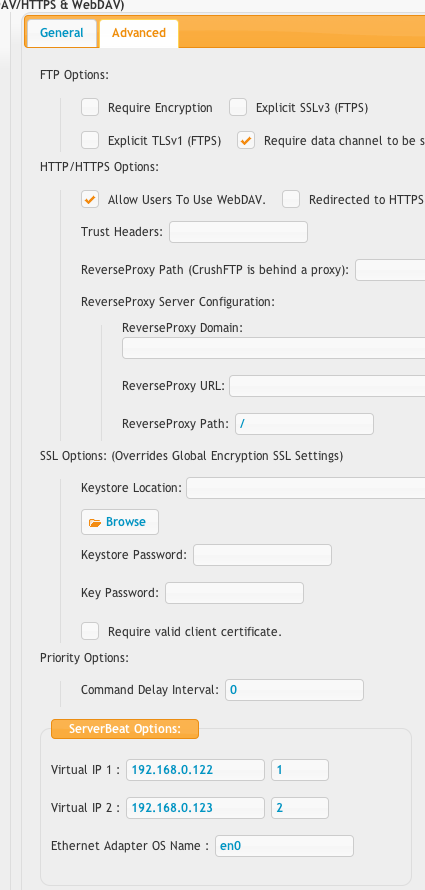Click the Command Delay Interval field
Image resolution: width=425 pixels, height=890 pixels.
pyautogui.click(x=294, y=690)
